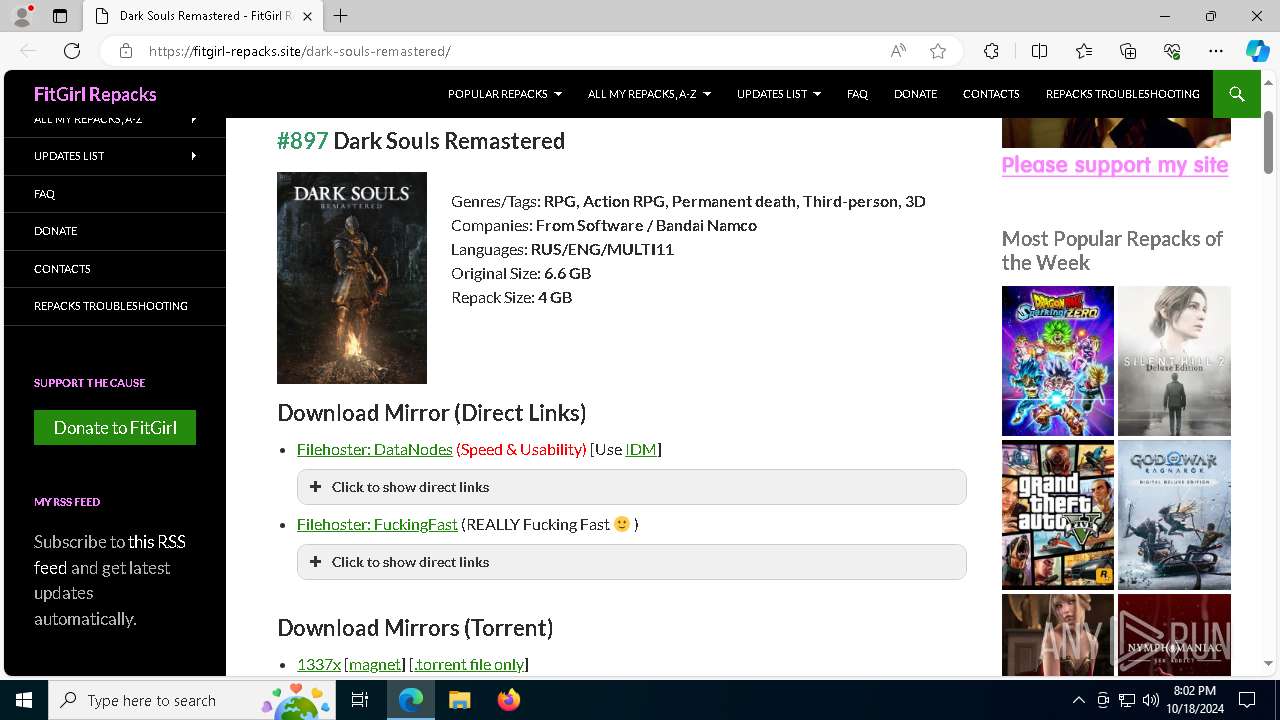Viewport: 1280px width, 720px height.
Task: Open the #897 repack number link
Action: [302, 141]
